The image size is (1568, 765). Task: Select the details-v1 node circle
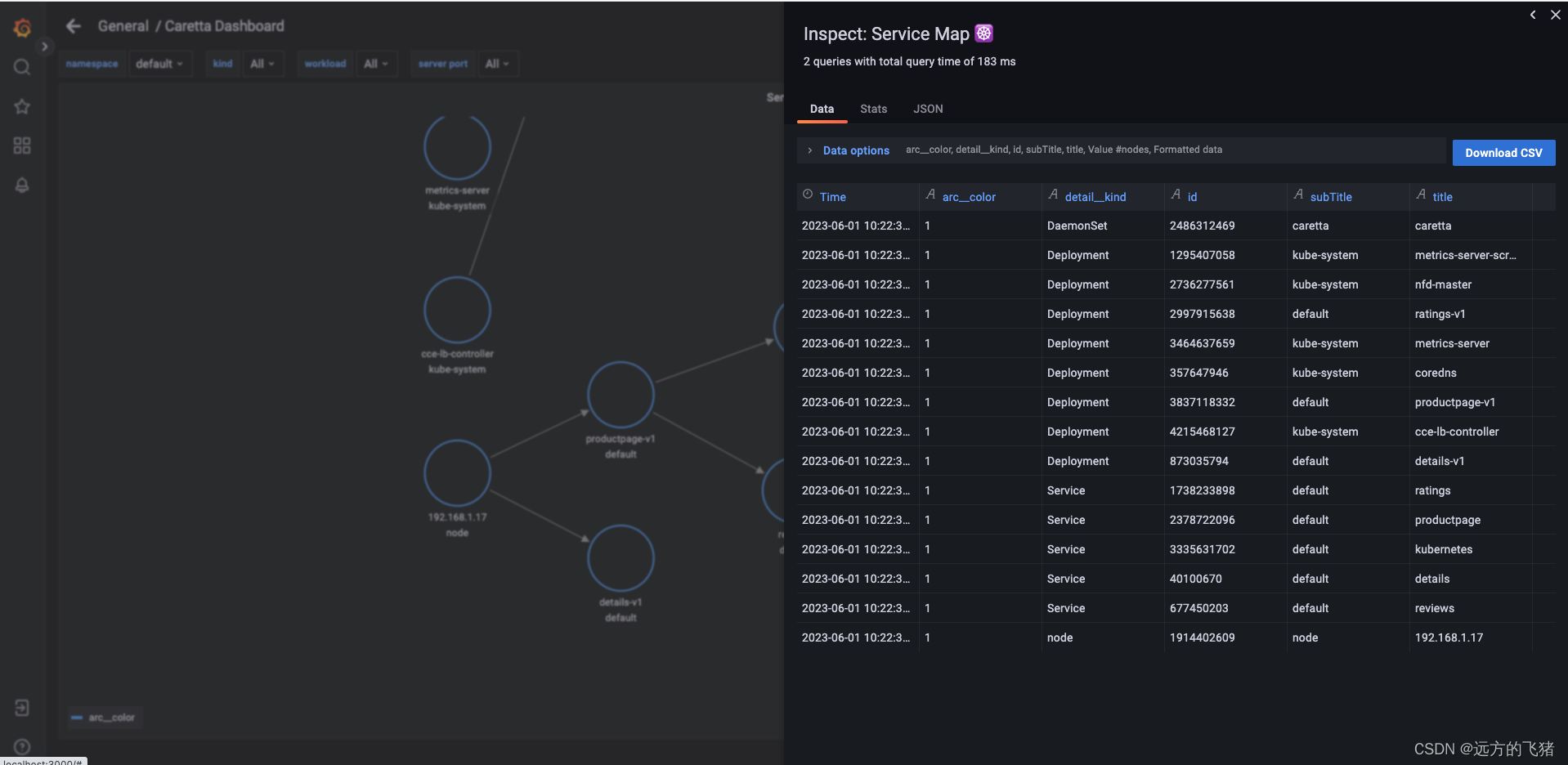pos(620,558)
